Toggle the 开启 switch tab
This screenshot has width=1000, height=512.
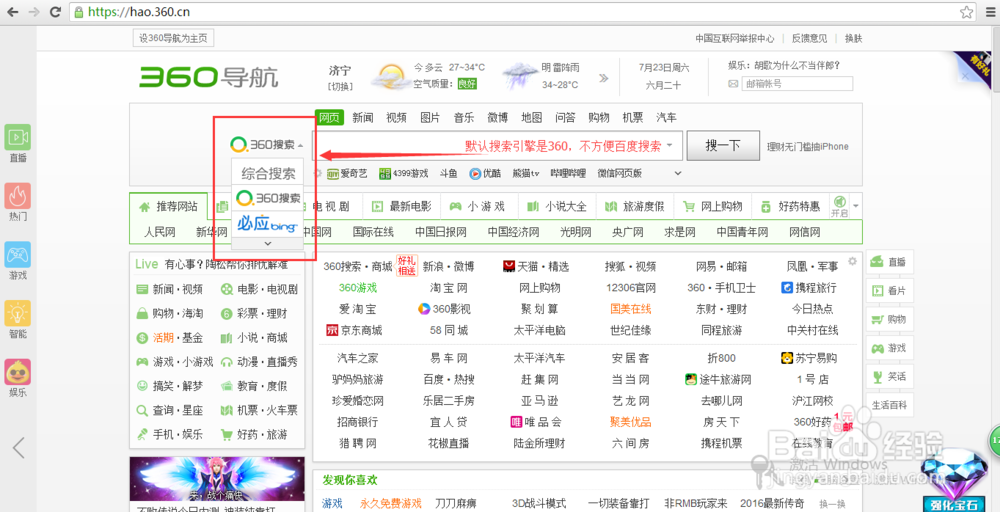pos(839,207)
